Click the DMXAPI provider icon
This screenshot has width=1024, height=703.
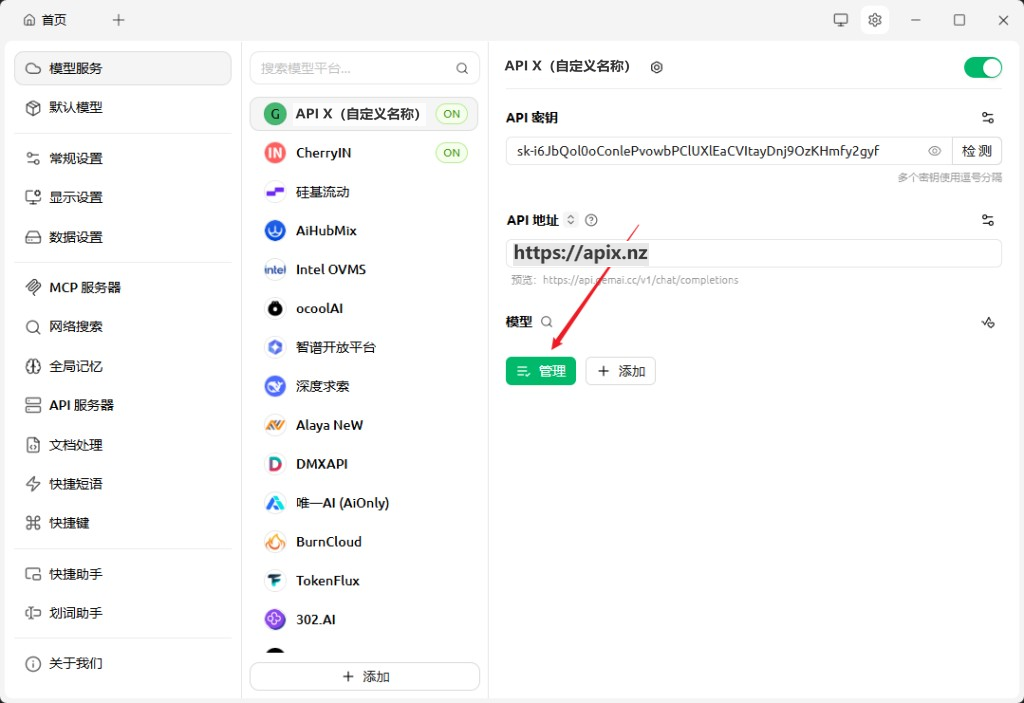275,464
